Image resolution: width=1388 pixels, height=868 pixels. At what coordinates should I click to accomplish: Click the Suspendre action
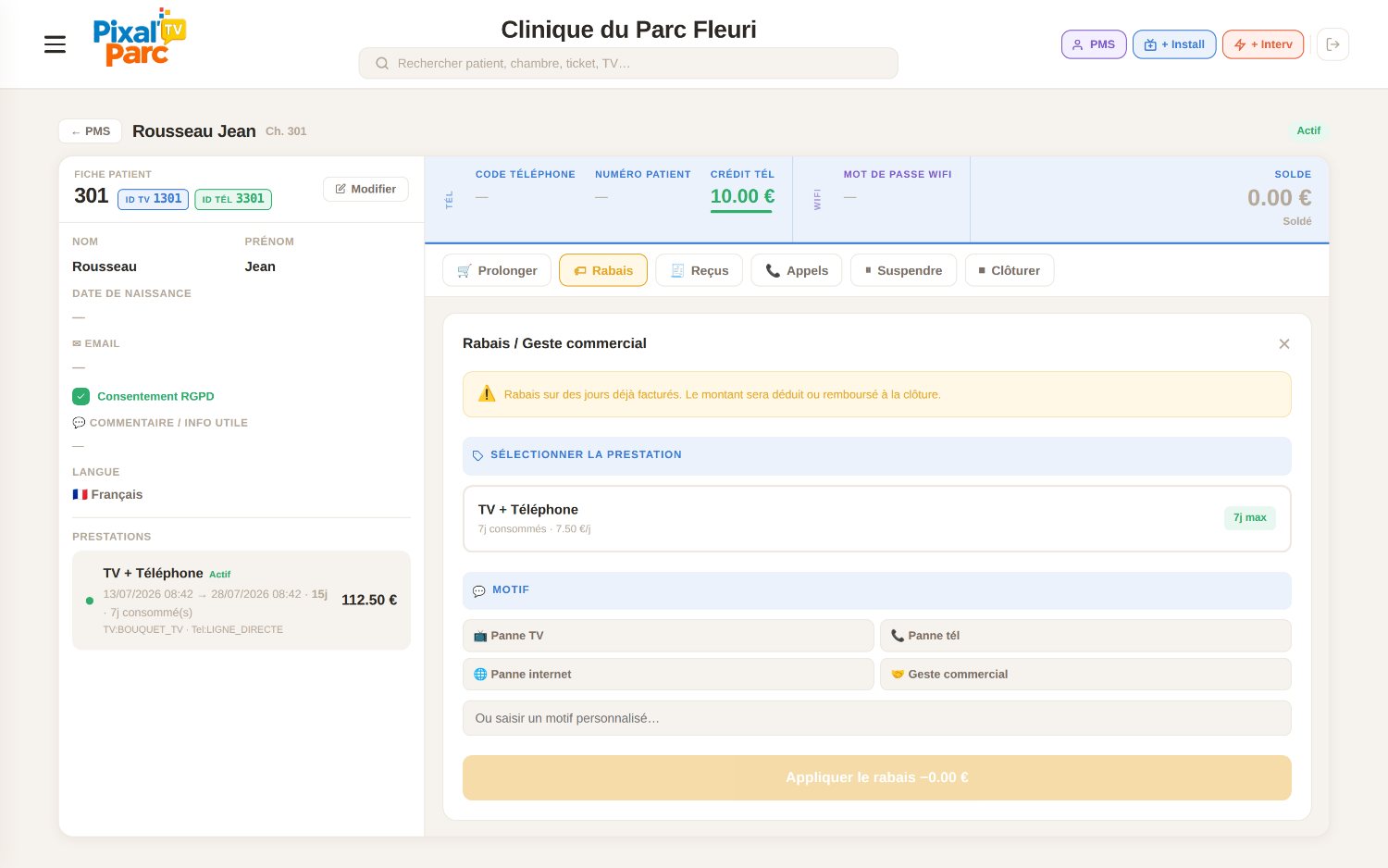pyautogui.click(x=903, y=270)
